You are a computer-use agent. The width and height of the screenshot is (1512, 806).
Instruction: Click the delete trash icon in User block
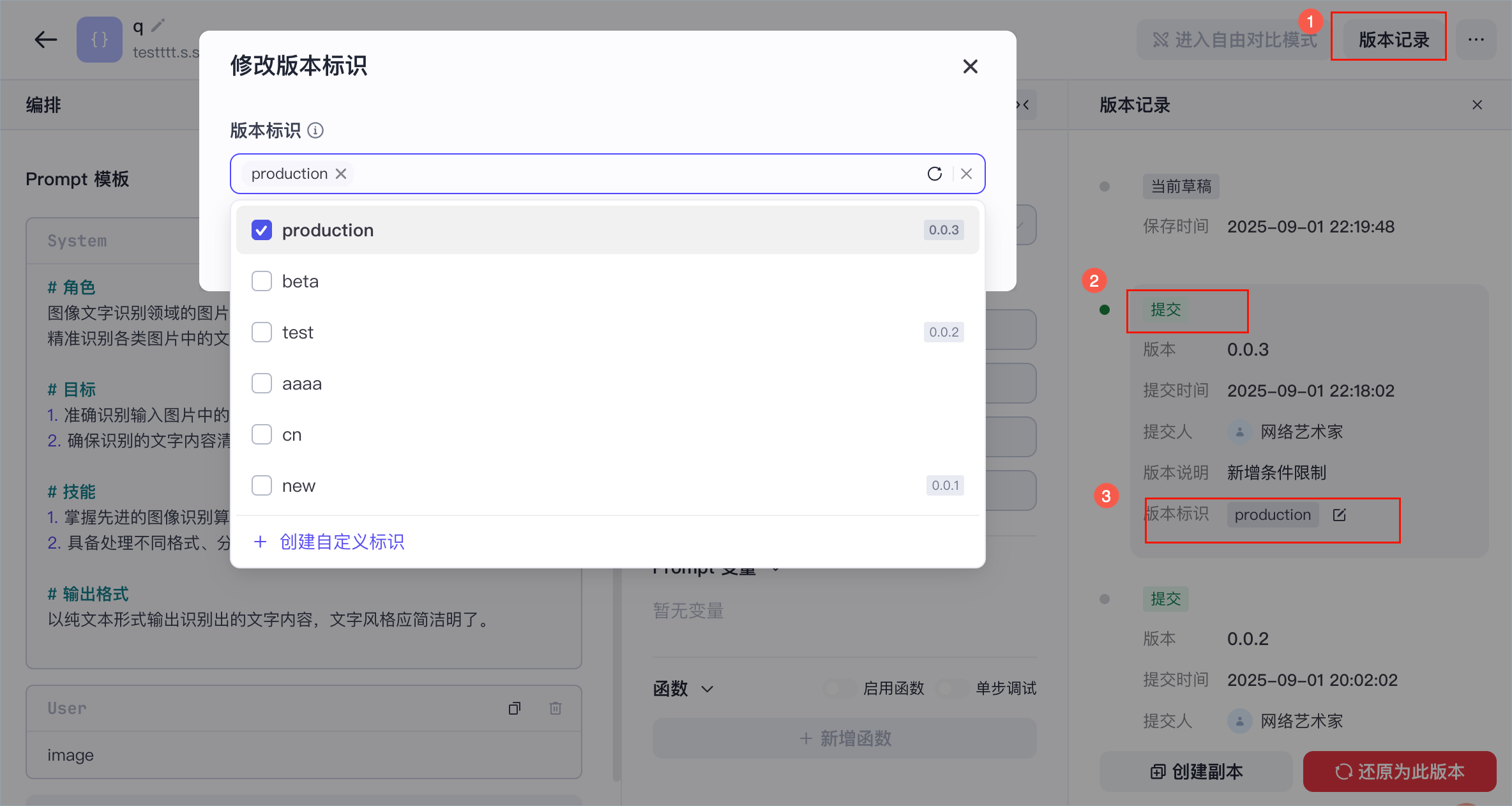[x=556, y=708]
